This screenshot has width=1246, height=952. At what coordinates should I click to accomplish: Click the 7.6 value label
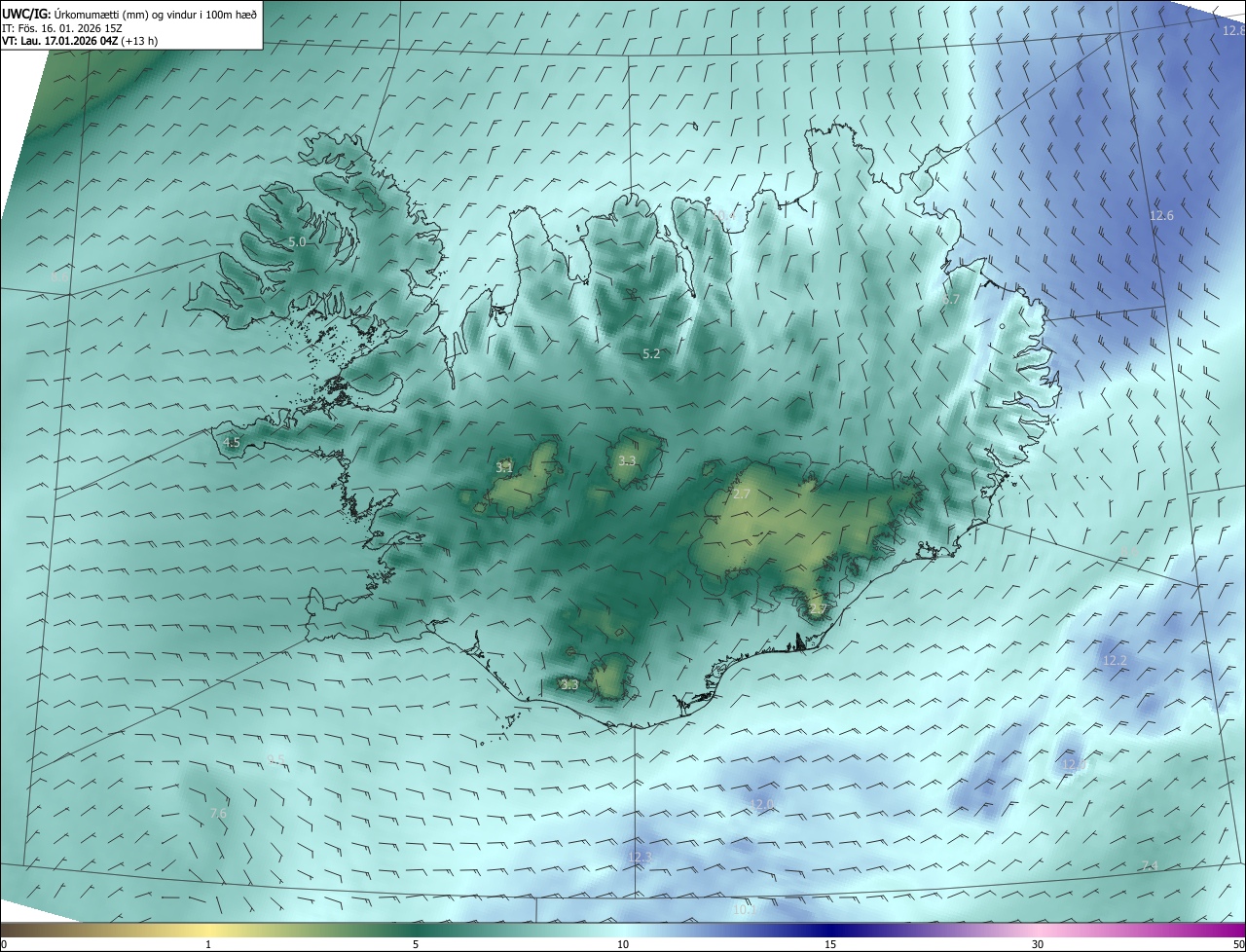(218, 814)
